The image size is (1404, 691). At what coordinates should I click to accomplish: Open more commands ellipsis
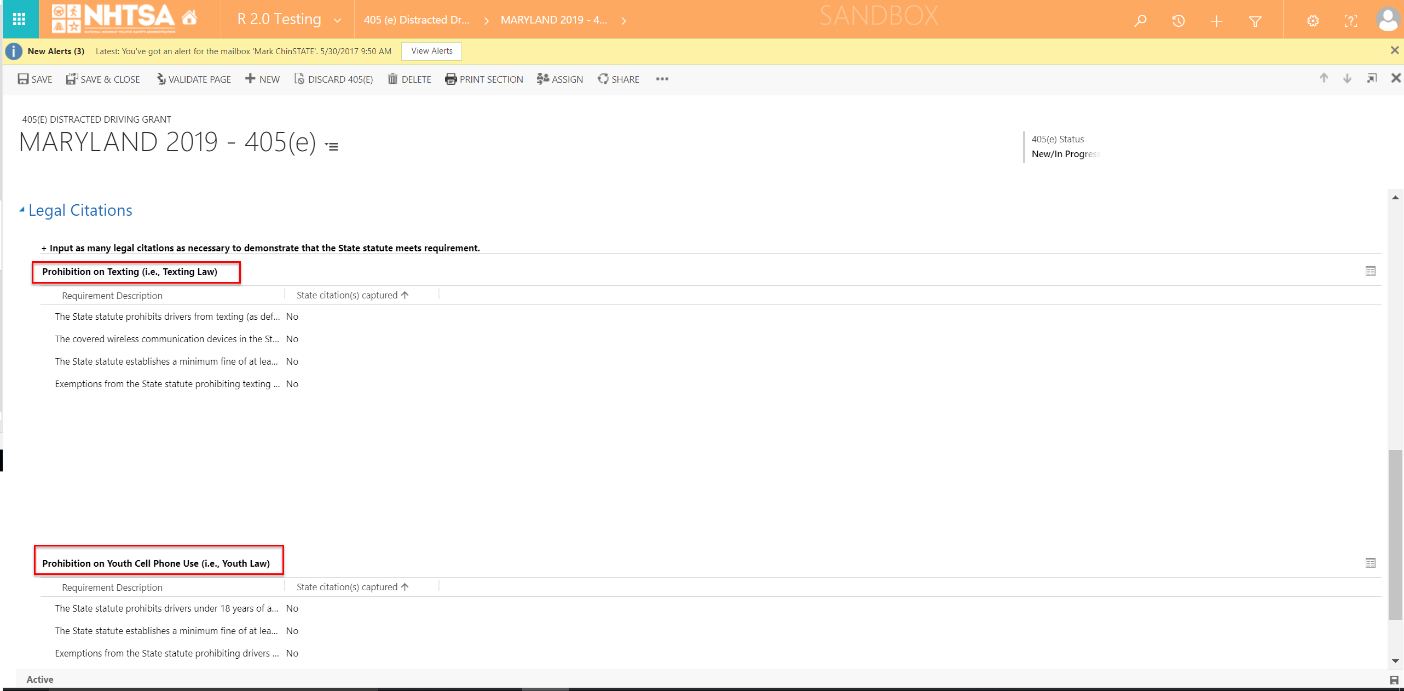662,79
